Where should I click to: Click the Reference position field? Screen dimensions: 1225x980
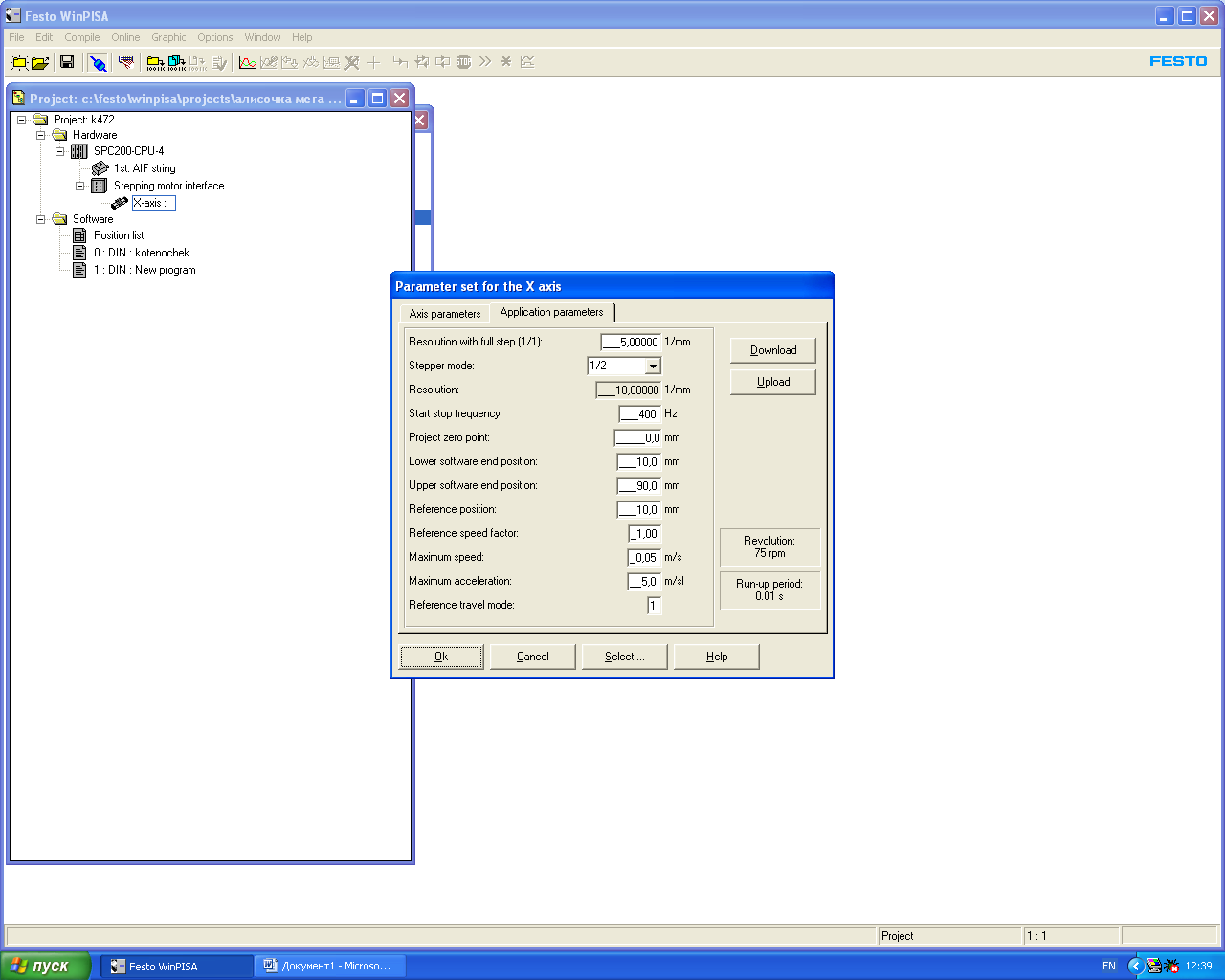pos(638,509)
